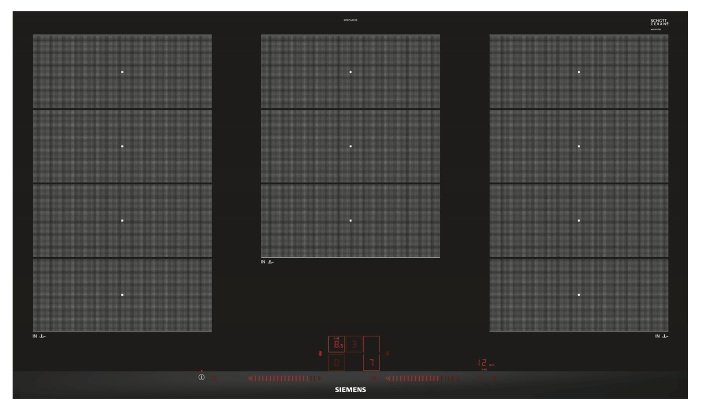
Task: Select the zone indicator showing 7
Action: [x=371, y=362]
